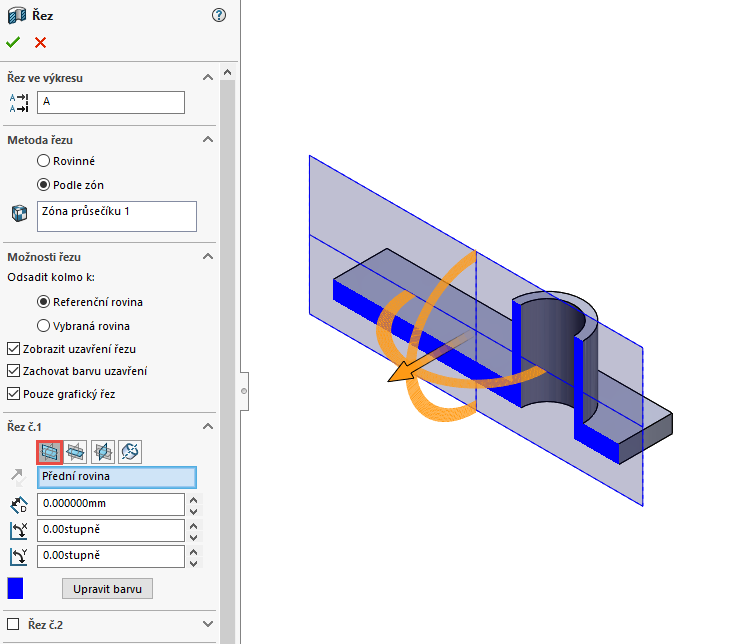Click the X rotation 0.00stupně field
The height and width of the screenshot is (644, 750).
point(111,530)
